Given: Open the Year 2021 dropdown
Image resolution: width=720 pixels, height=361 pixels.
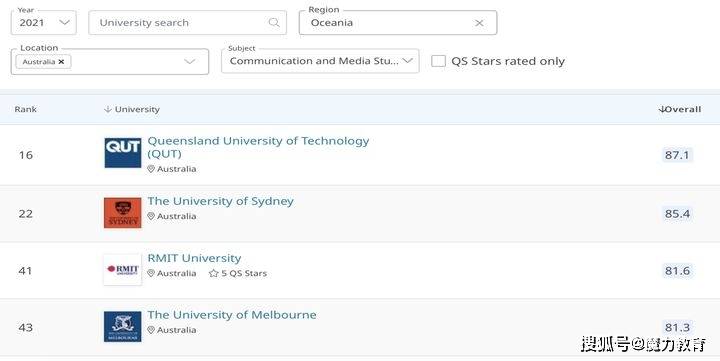Looking at the screenshot, I should (44, 23).
